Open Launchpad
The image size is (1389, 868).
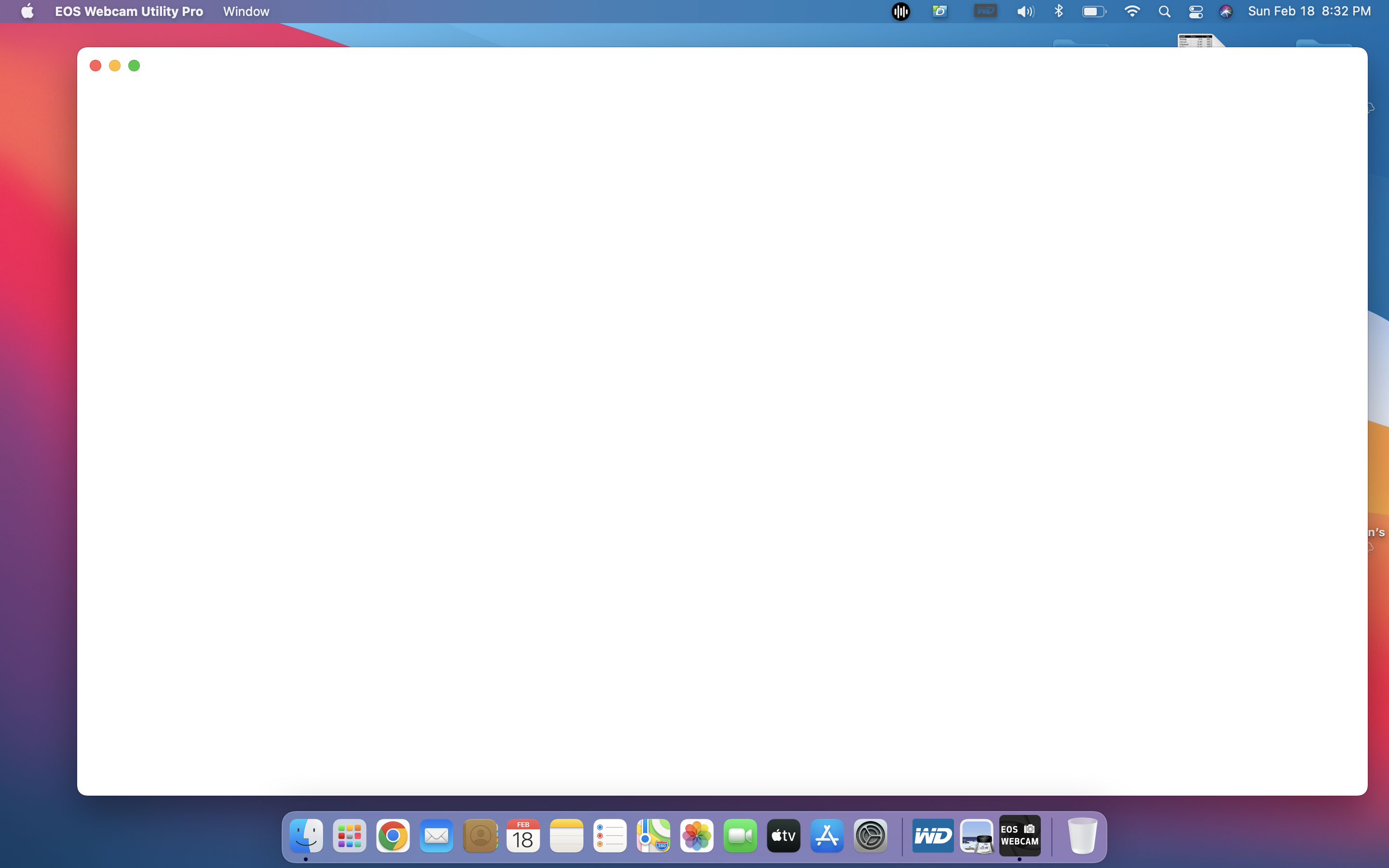point(349,837)
